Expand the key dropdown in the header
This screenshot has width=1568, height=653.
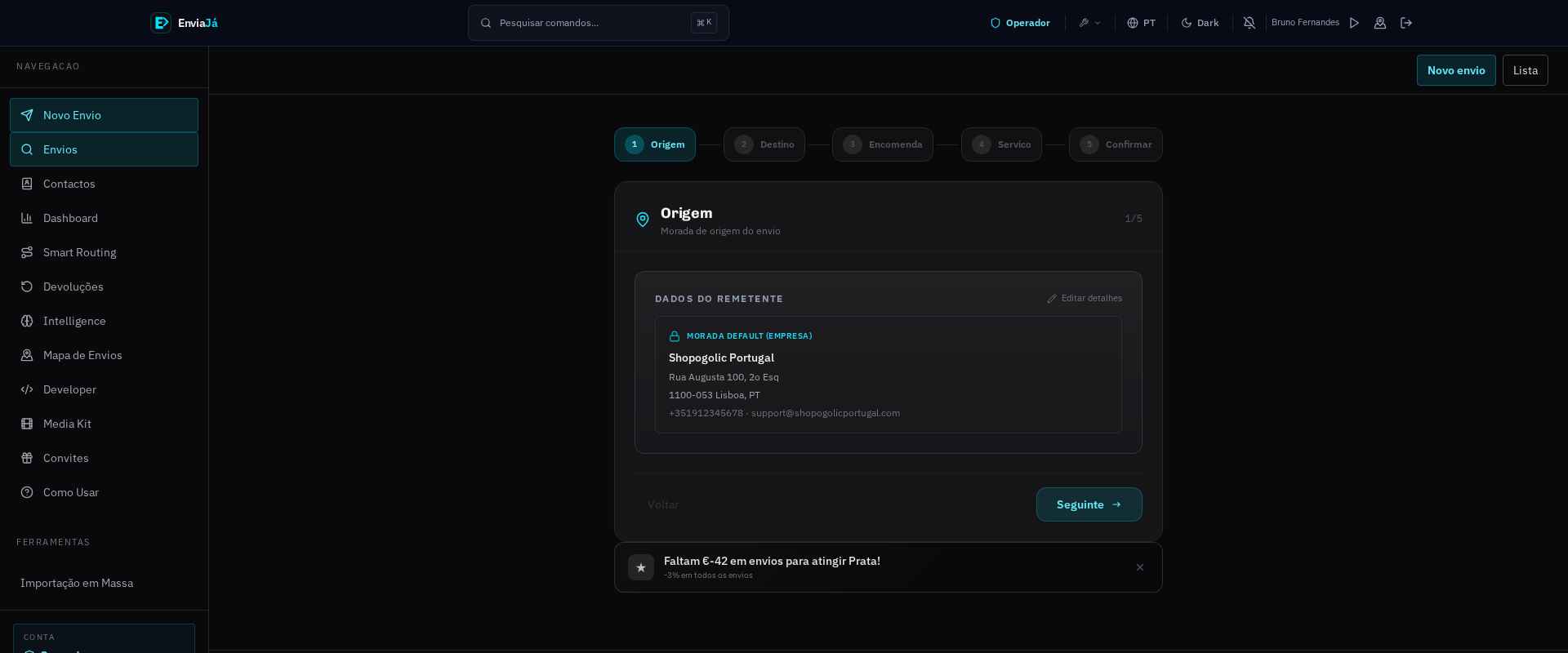(x=1090, y=23)
